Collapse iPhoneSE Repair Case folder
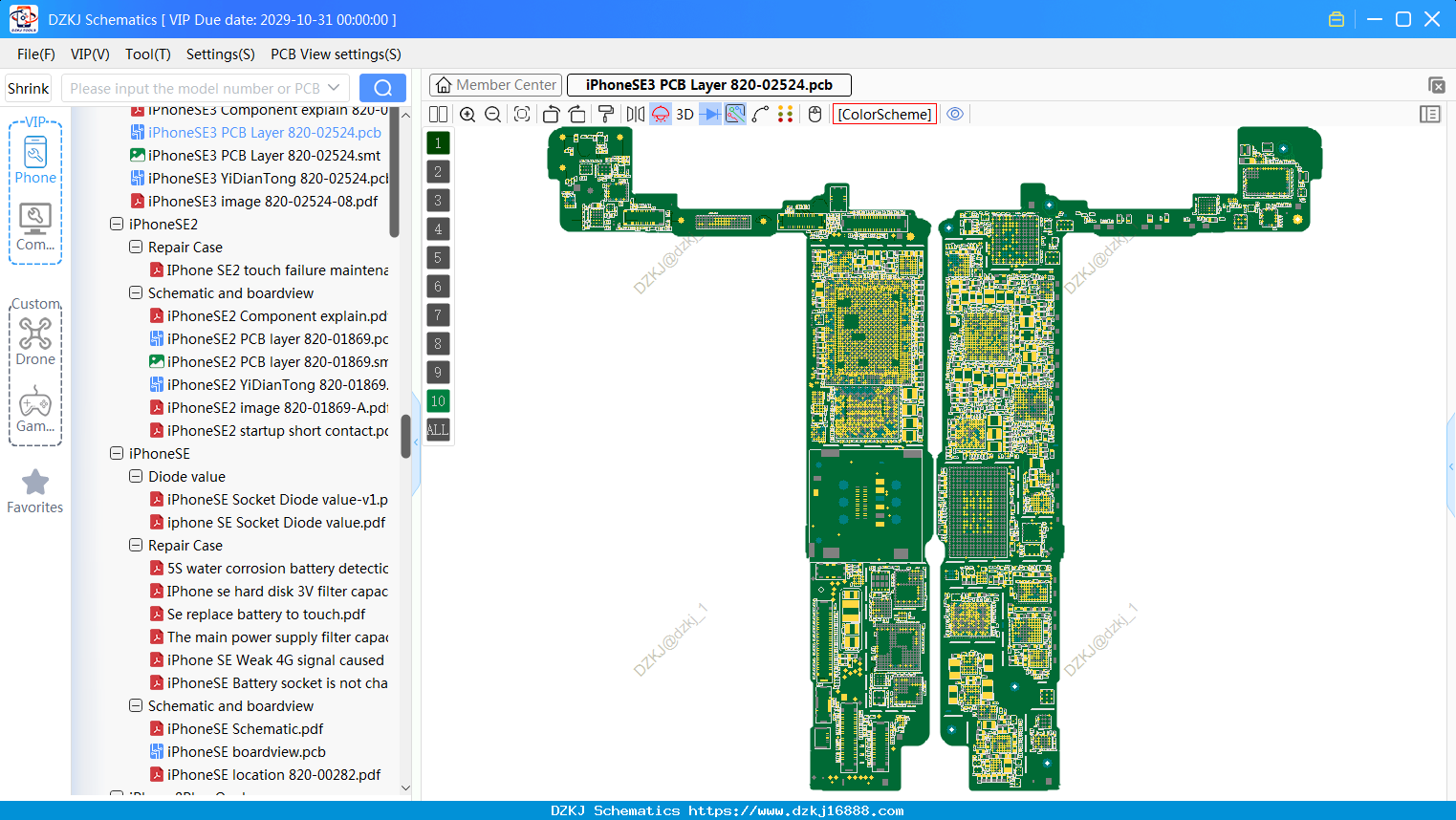This screenshot has width=1456, height=820. [136, 545]
